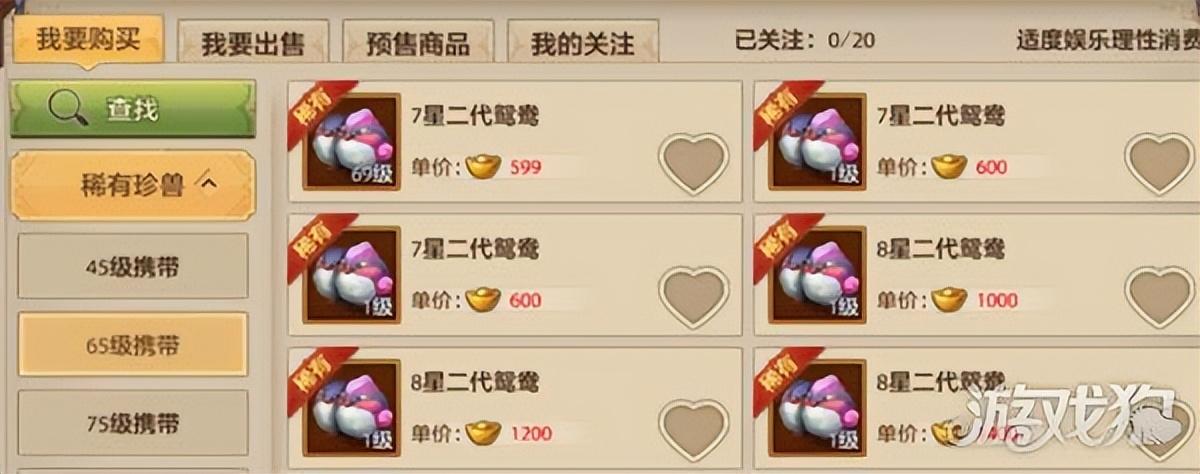Viewport: 1200px width, 474px height.
Task: Switch to 我要出售 tab
Action: point(252,44)
